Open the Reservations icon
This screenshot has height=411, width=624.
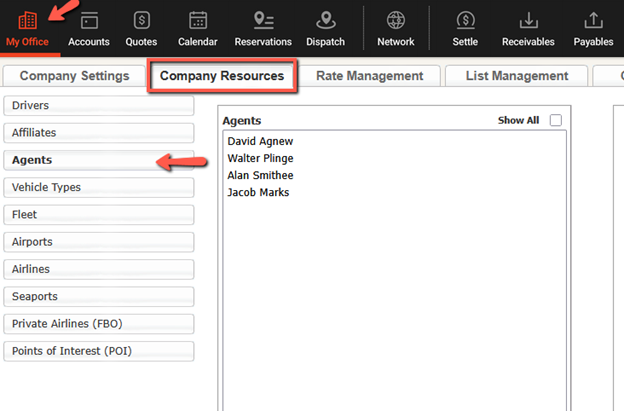coord(263,20)
